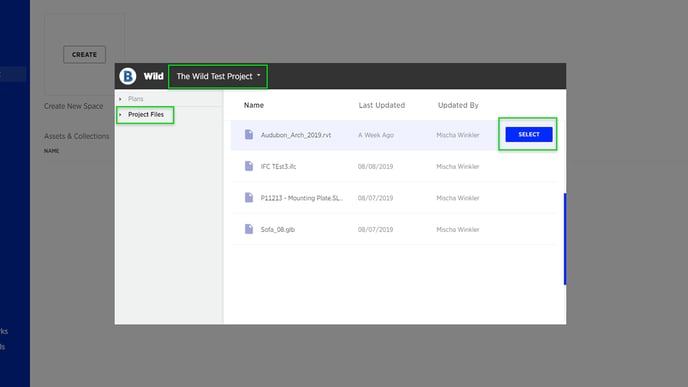Click the A Week Ago date cell

[x=376, y=135]
